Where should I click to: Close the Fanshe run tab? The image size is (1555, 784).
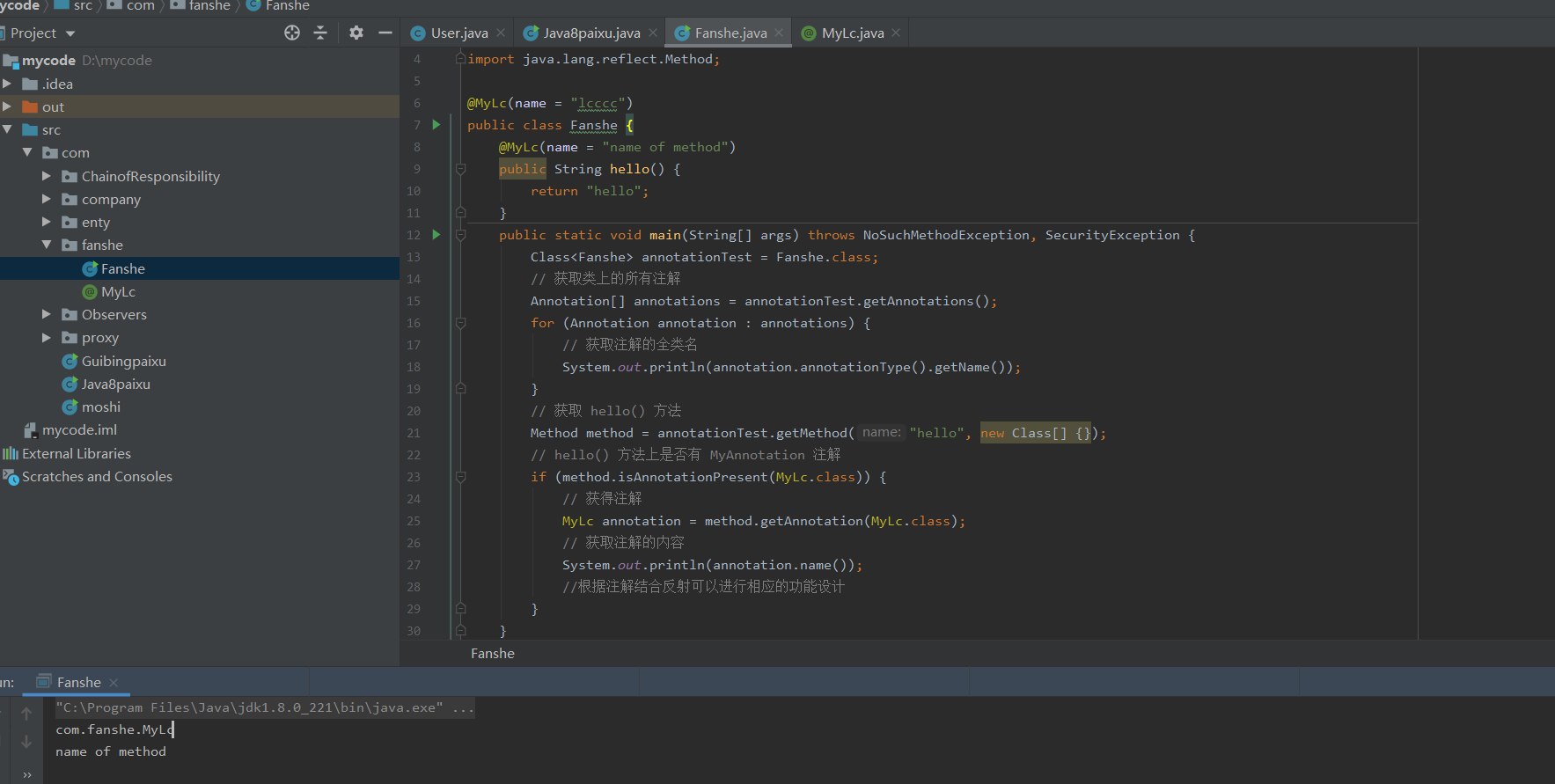tap(114, 683)
